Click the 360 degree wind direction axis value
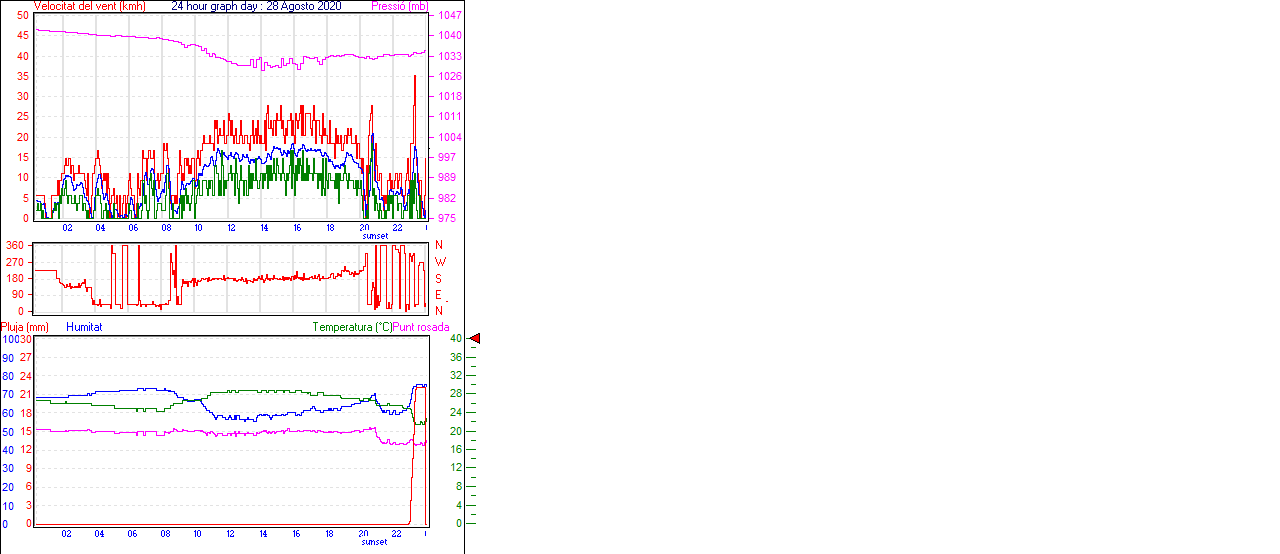 point(15,245)
